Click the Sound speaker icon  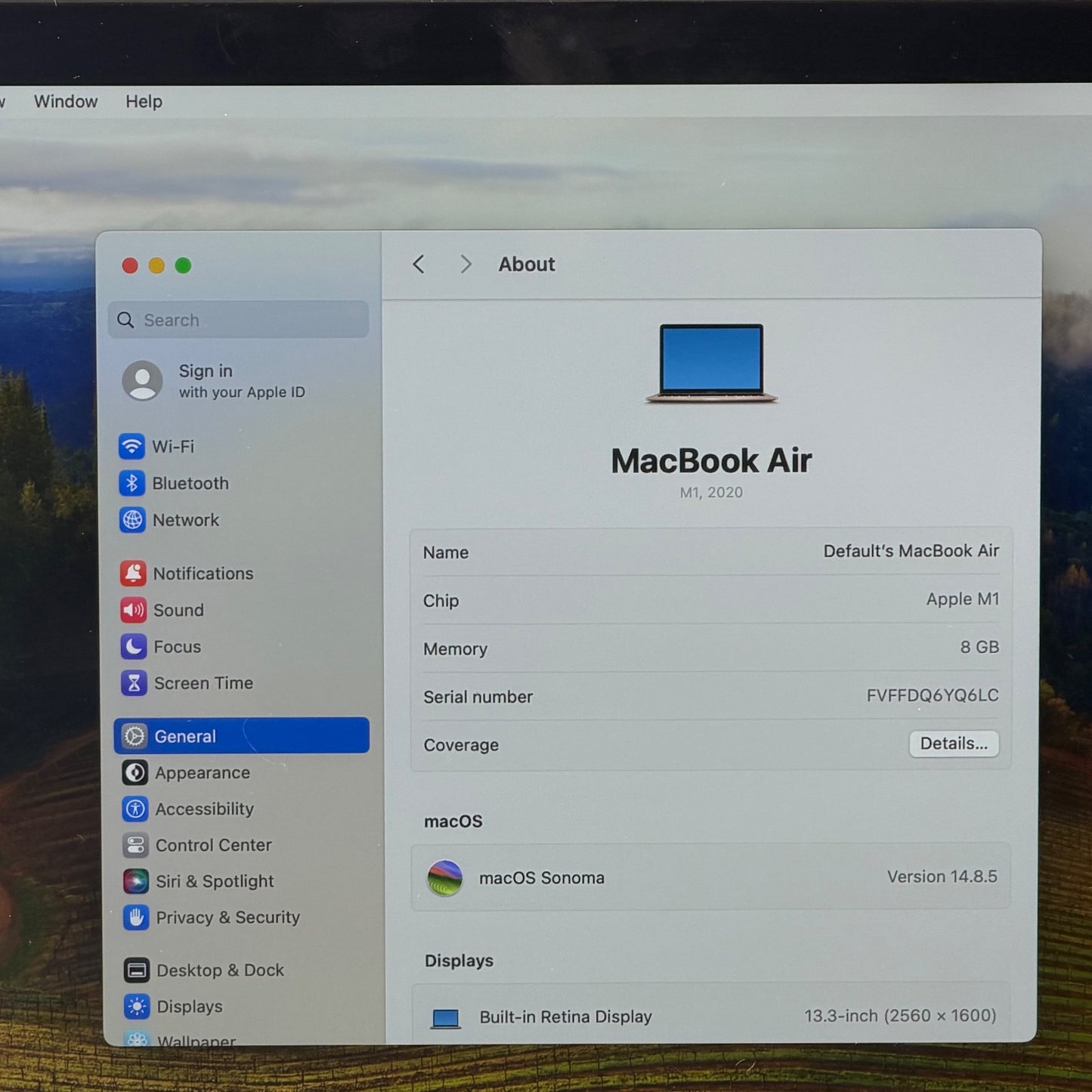coord(134,610)
